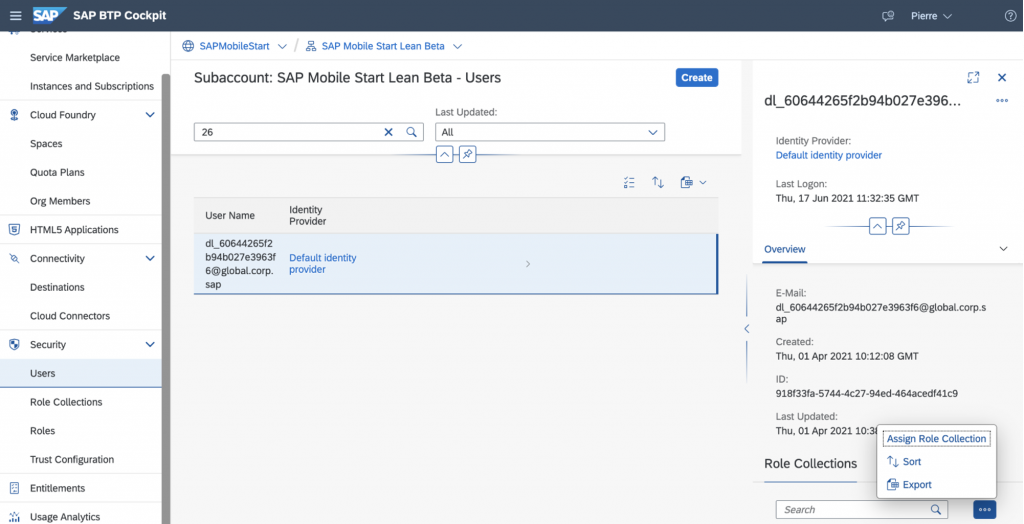Click SAP Mobile Start Lean Beta breadcrumb

click(x=383, y=46)
